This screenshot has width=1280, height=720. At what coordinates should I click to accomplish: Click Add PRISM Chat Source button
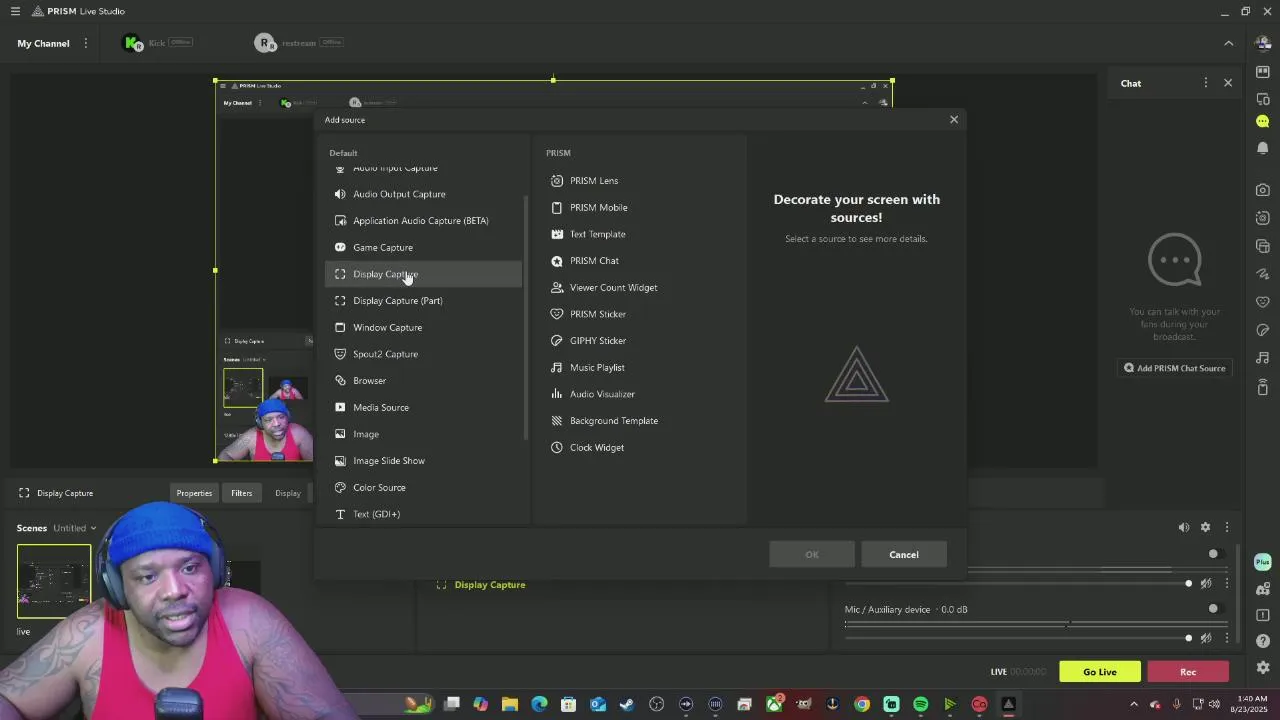tap(1175, 368)
